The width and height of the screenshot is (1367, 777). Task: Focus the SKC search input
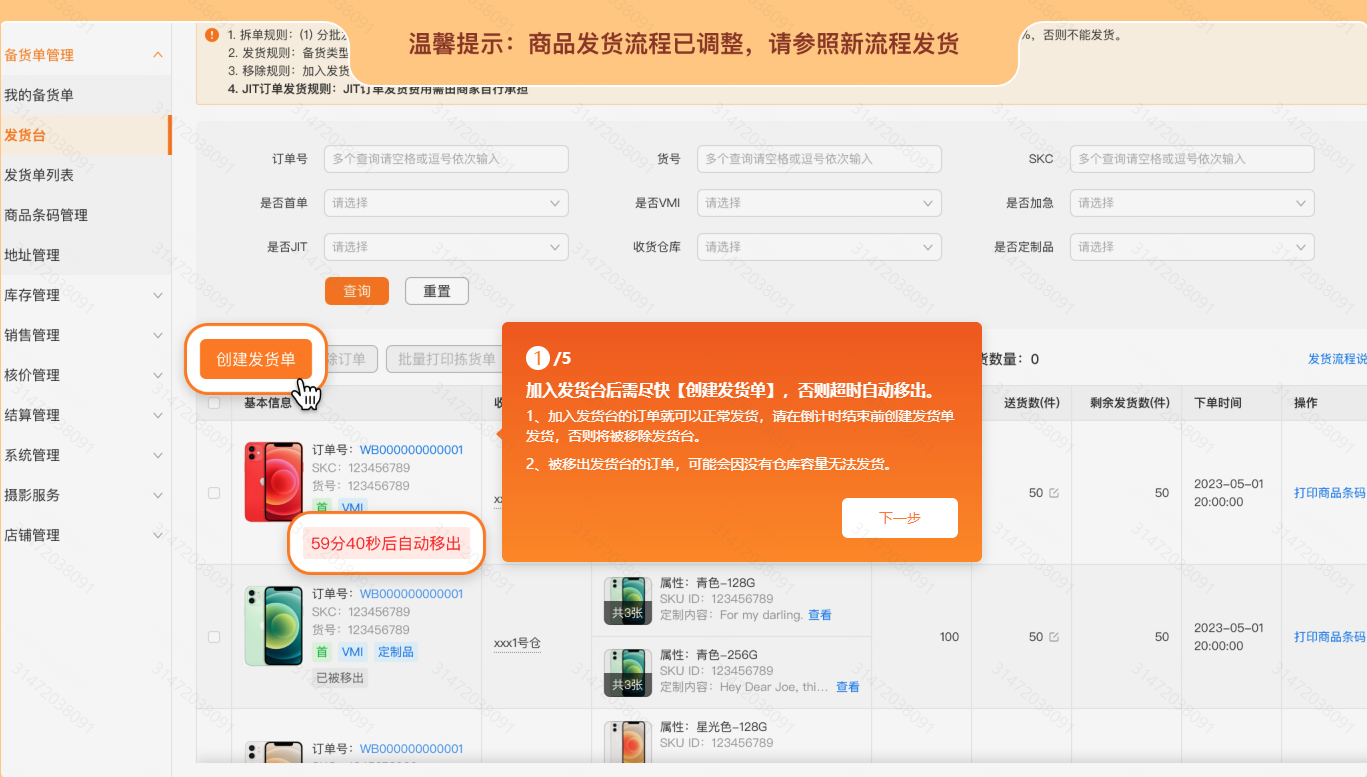[1192, 159]
